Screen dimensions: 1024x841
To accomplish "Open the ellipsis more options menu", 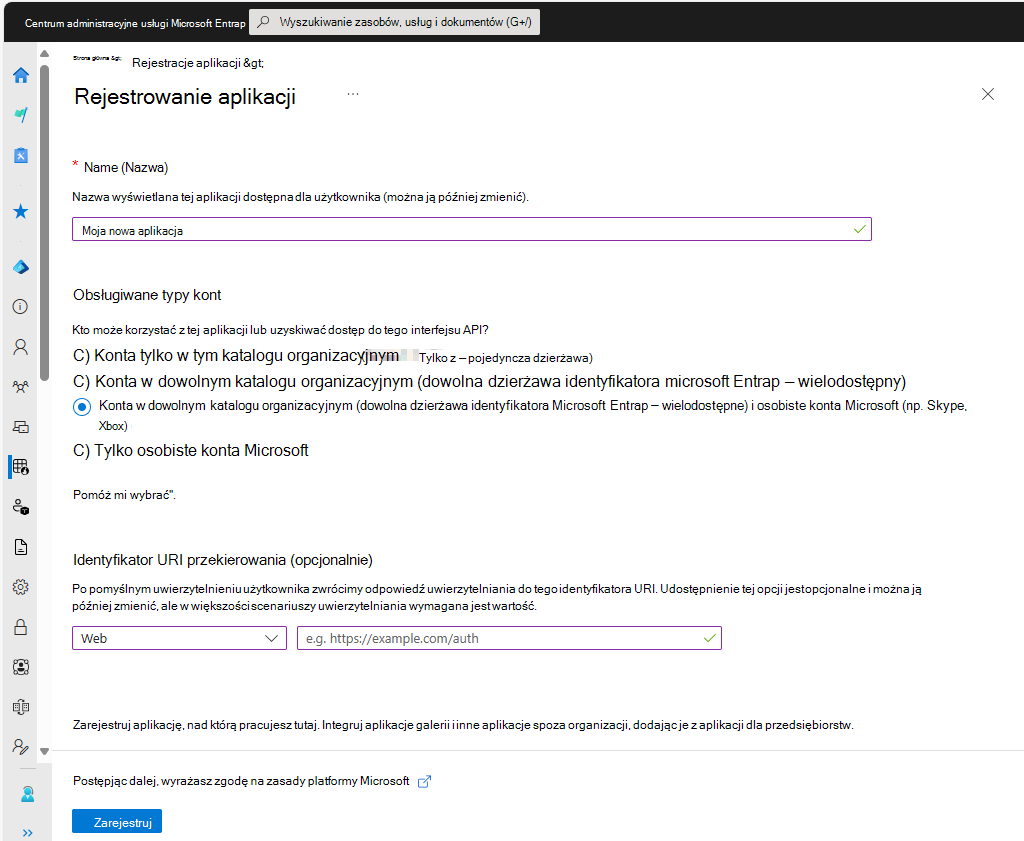I will pyautogui.click(x=353, y=94).
